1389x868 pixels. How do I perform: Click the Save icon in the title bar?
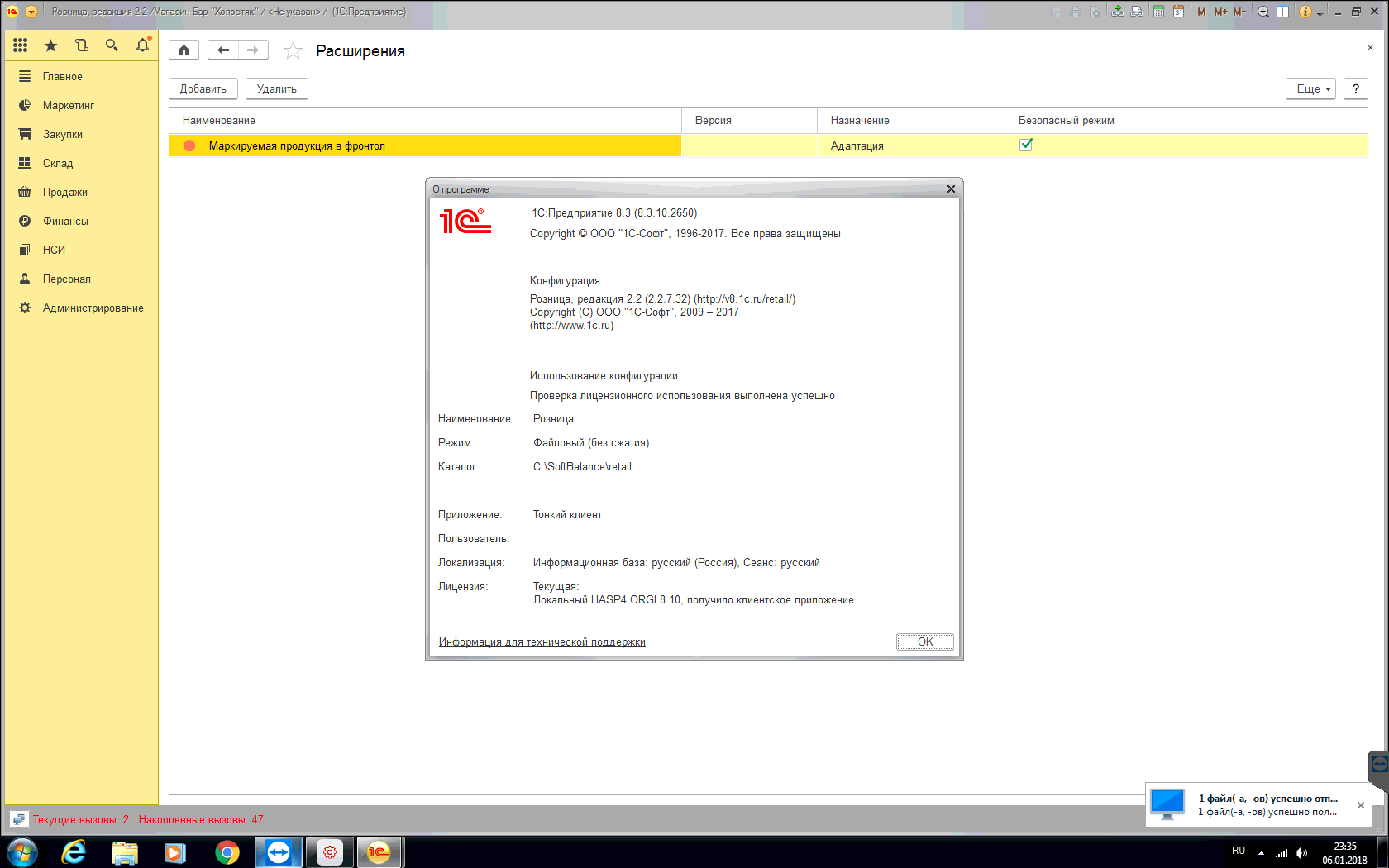coord(1057,12)
